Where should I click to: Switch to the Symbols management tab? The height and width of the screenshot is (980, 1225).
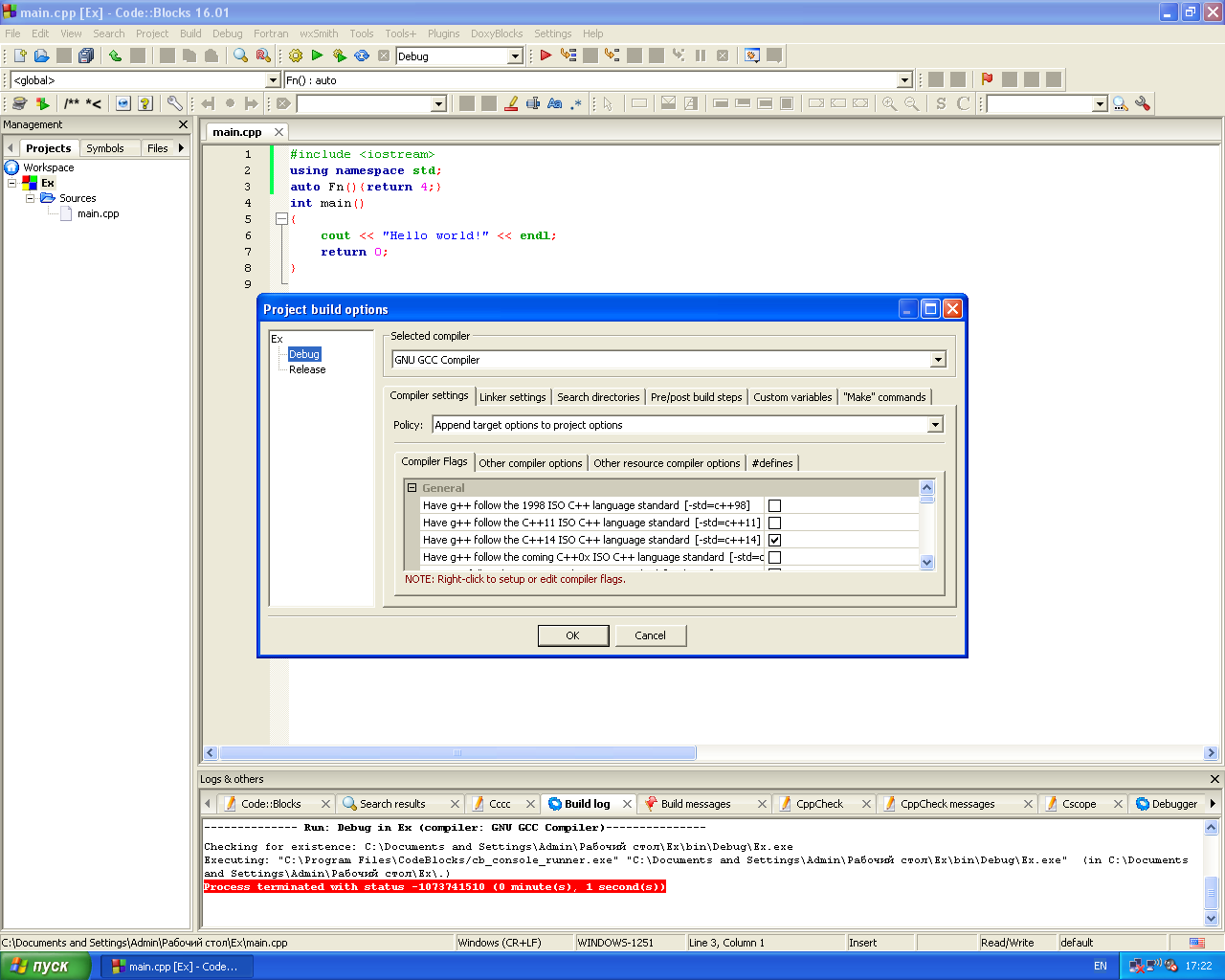click(104, 148)
